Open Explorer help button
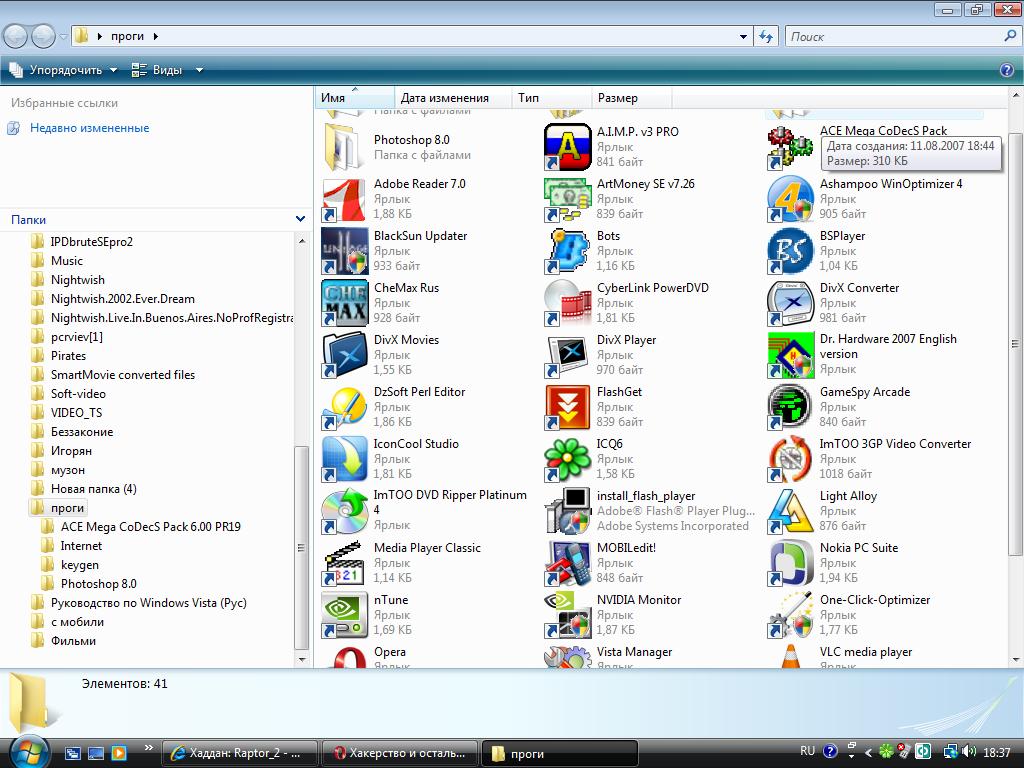The width and height of the screenshot is (1024, 768). point(1007,70)
